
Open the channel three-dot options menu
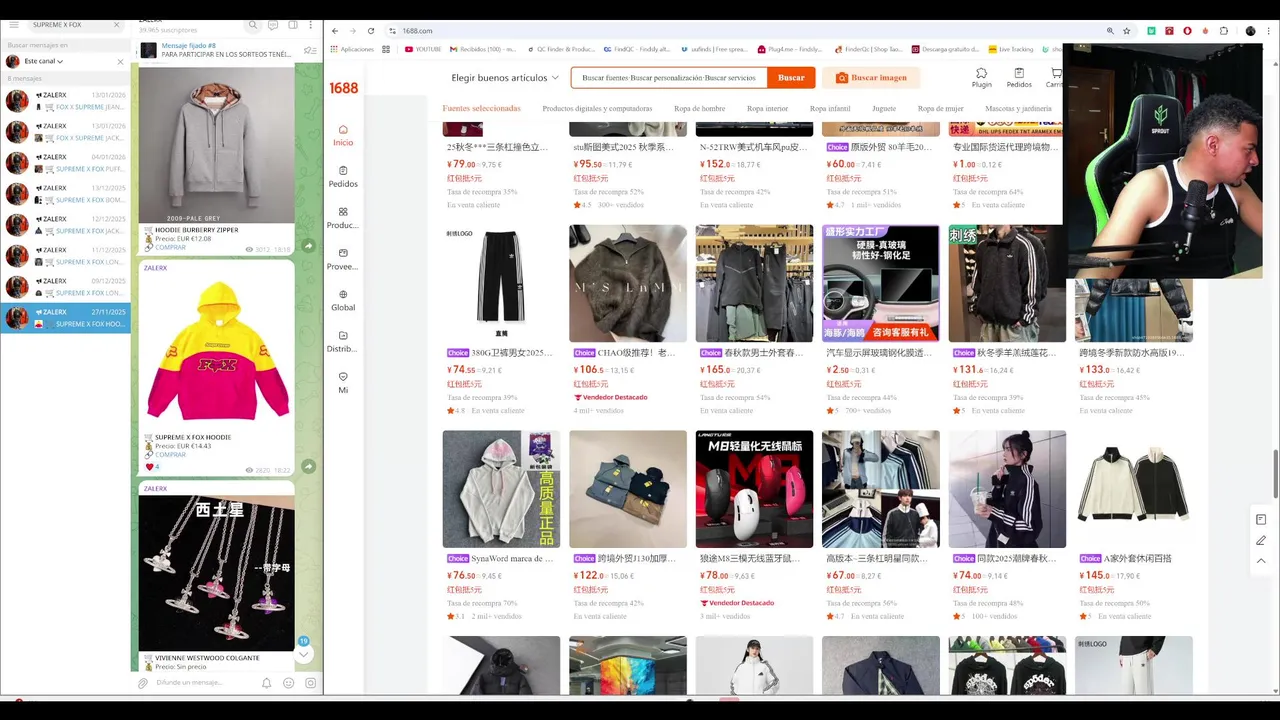[311, 25]
